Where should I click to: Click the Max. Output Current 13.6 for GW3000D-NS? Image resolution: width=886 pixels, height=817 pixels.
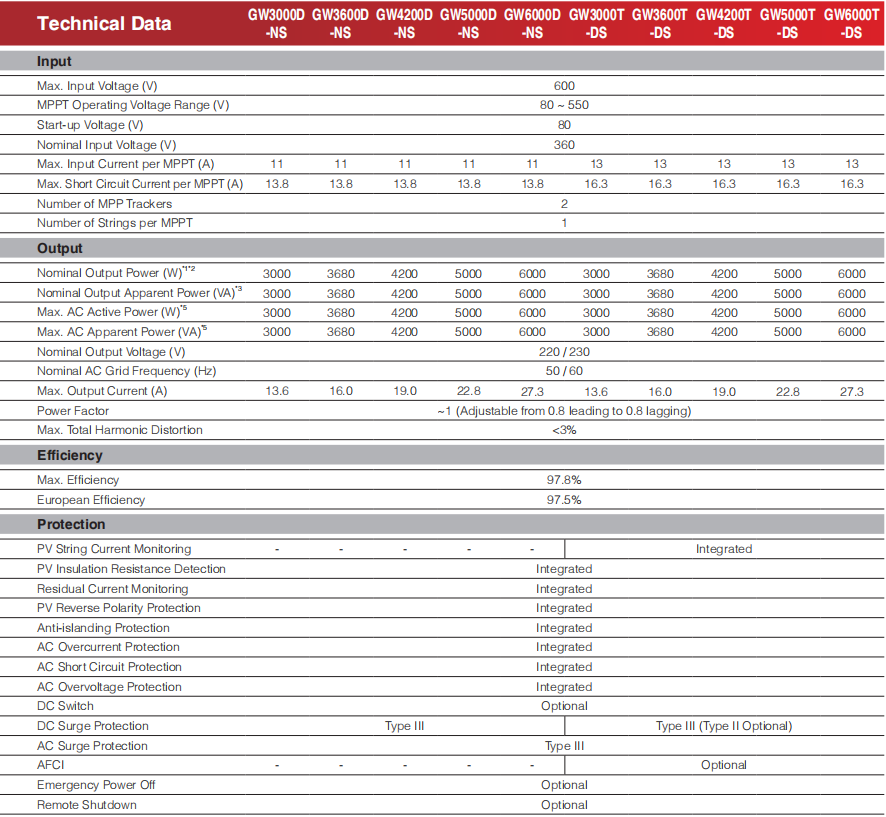click(x=277, y=391)
